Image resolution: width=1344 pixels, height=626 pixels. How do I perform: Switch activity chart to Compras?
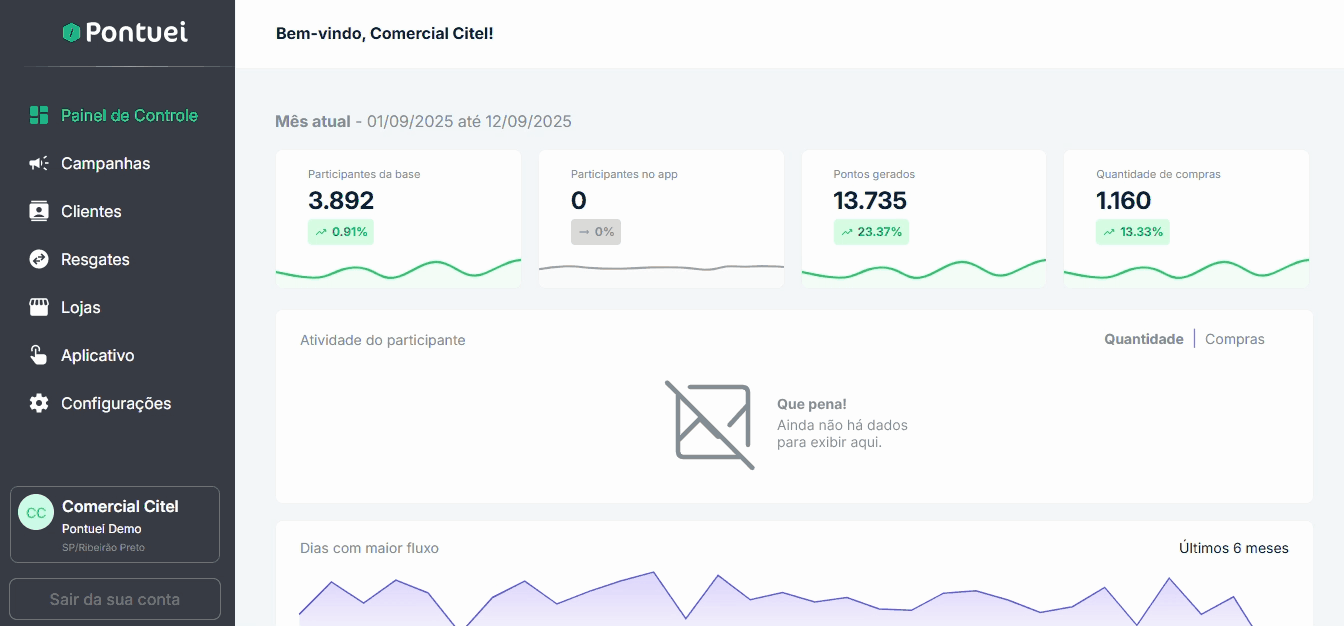pyautogui.click(x=1234, y=339)
